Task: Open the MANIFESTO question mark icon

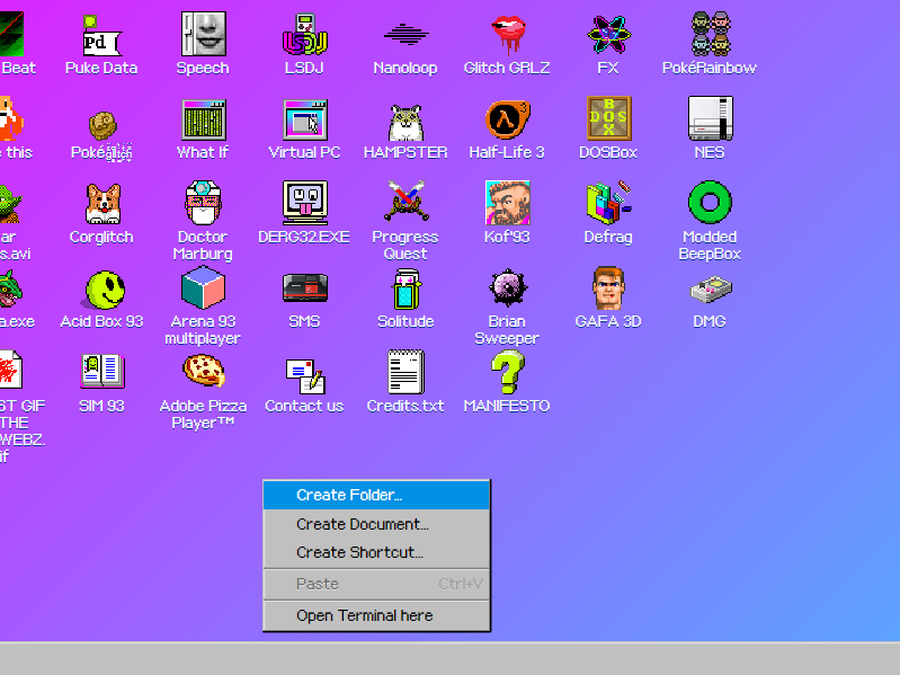Action: coord(507,372)
